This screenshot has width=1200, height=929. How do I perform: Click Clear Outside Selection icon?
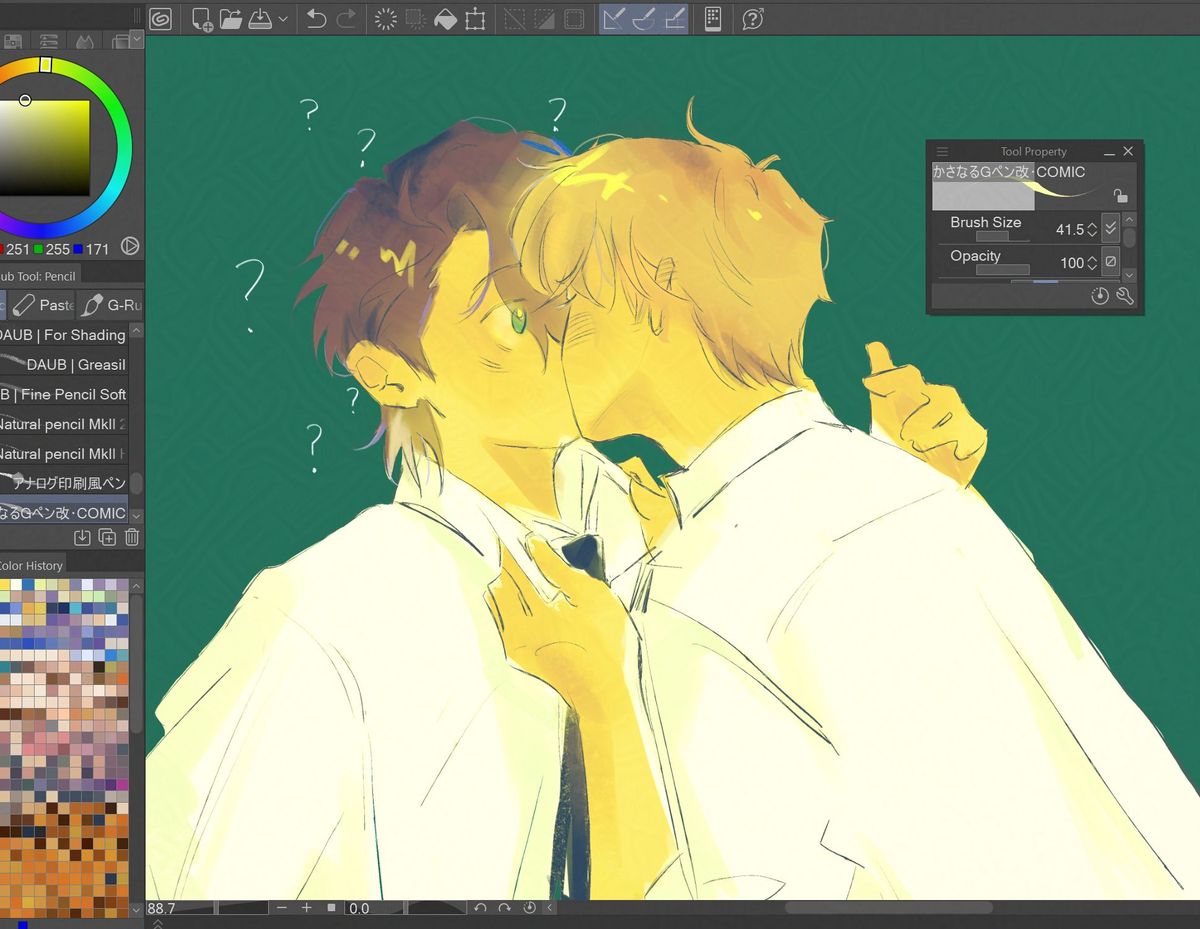tap(416, 18)
